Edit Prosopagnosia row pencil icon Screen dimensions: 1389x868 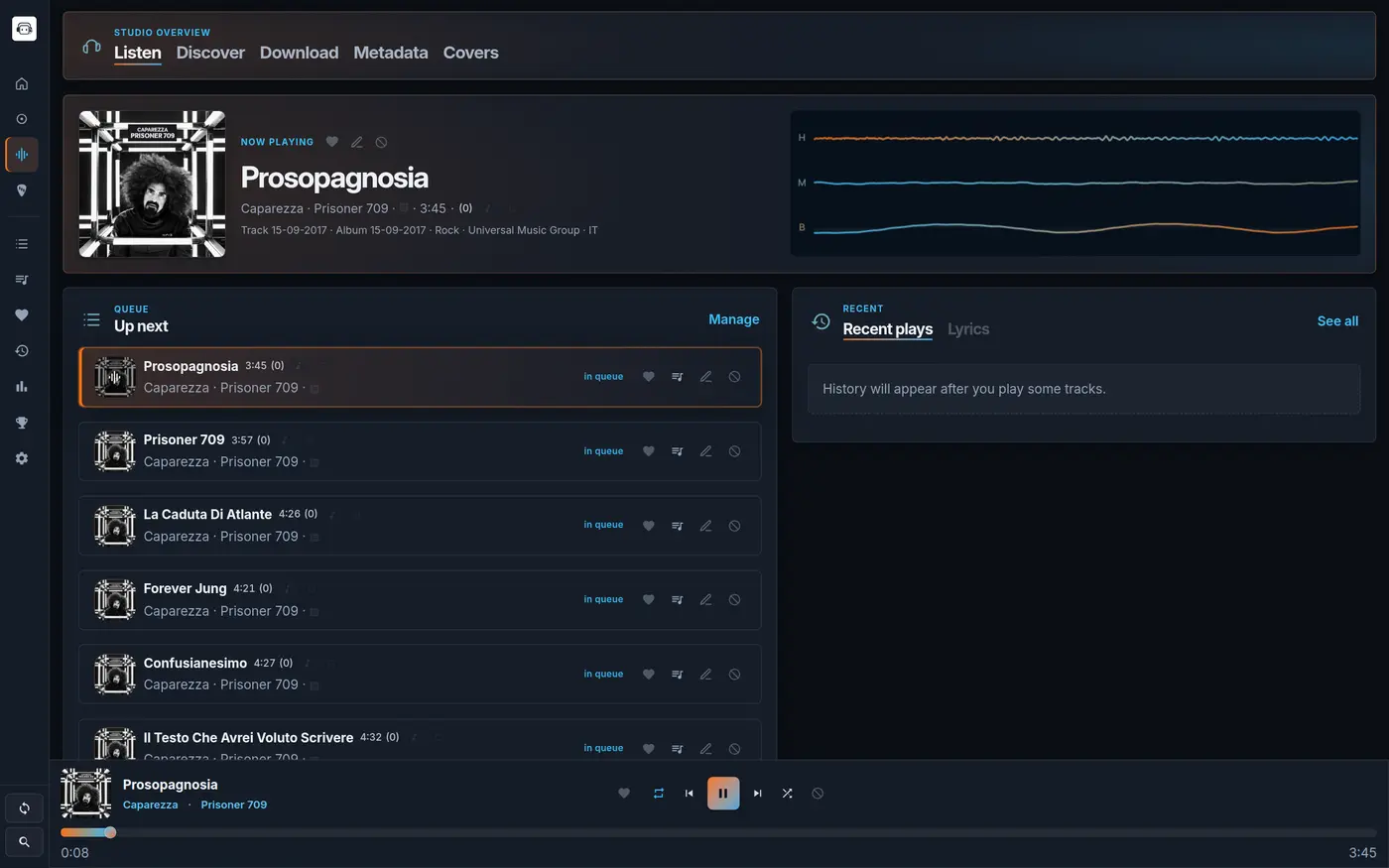click(706, 377)
